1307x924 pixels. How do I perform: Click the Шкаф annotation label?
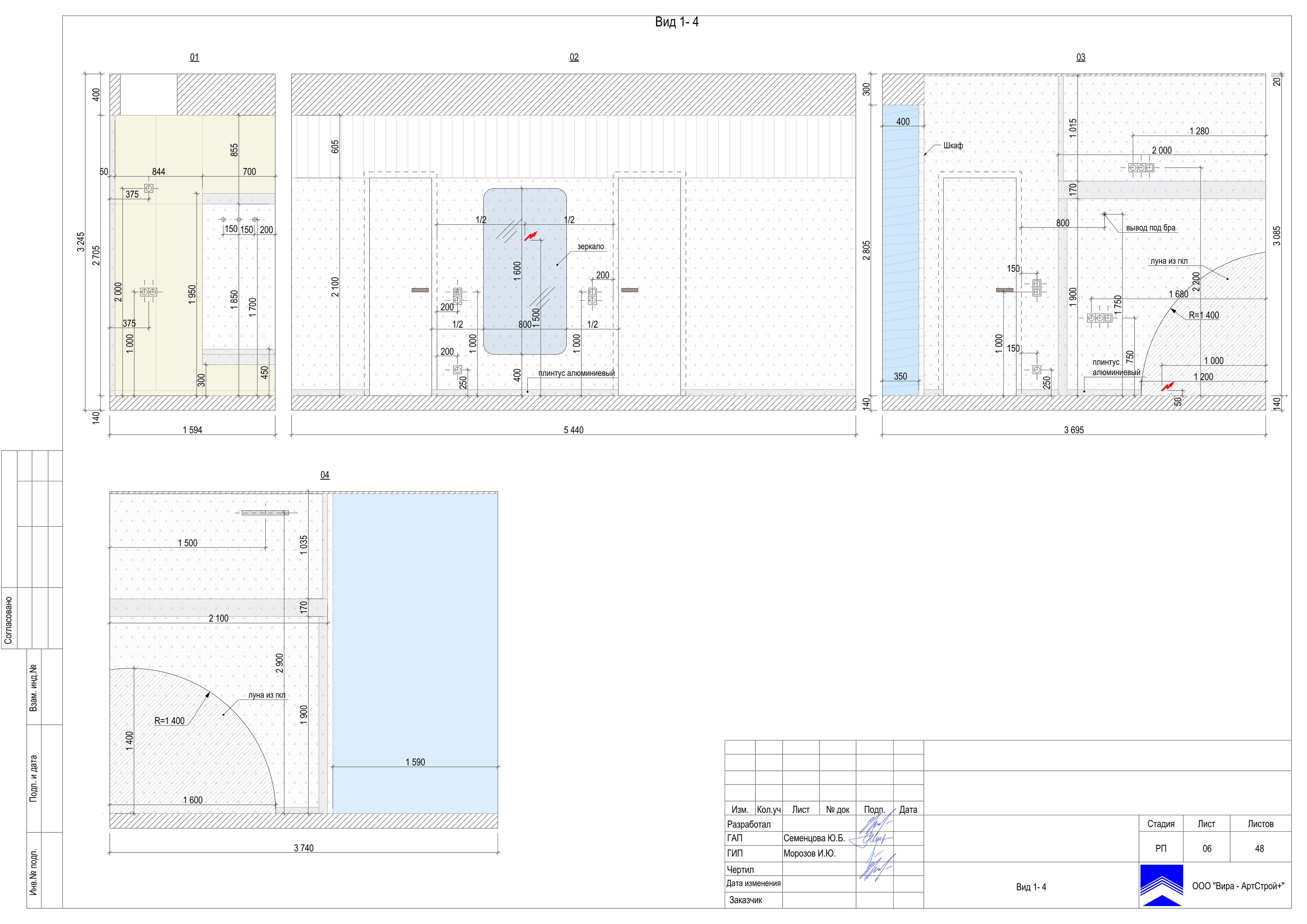(953, 146)
